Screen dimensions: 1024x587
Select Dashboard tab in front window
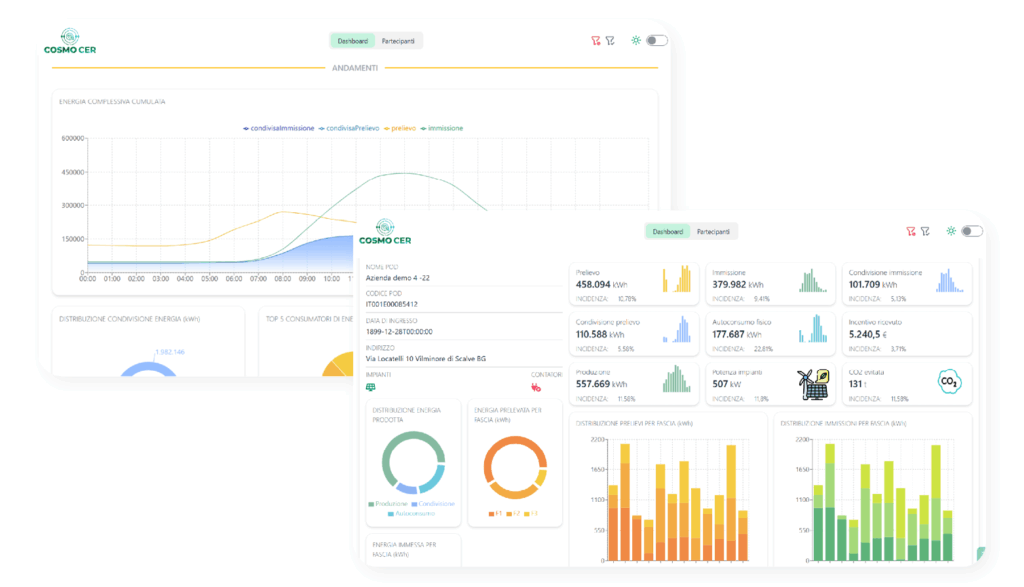pyautogui.click(x=667, y=231)
